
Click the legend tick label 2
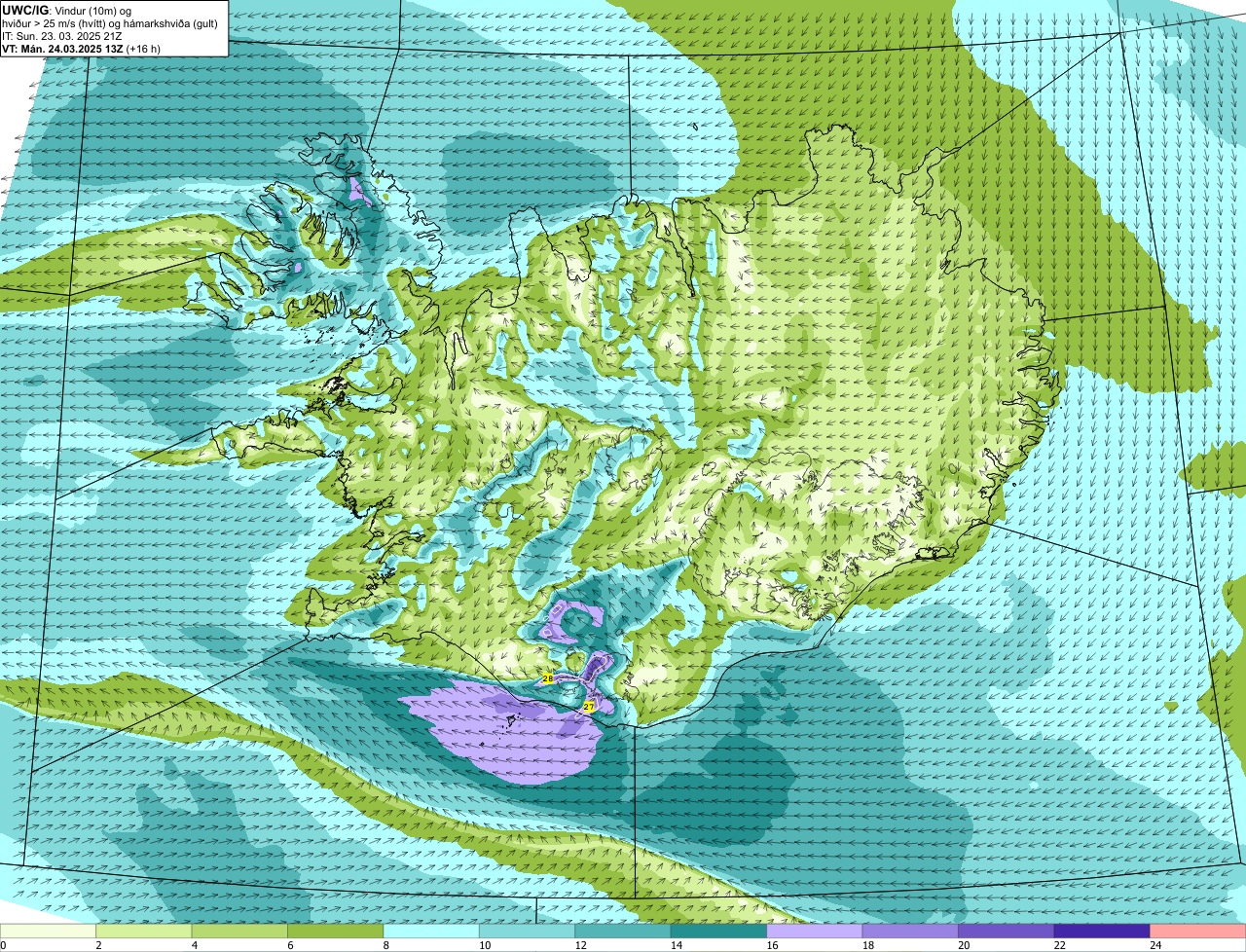coord(98,945)
